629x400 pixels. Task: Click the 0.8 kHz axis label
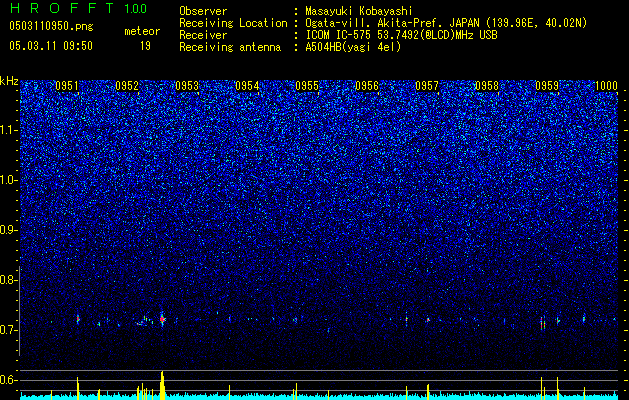click(9, 280)
